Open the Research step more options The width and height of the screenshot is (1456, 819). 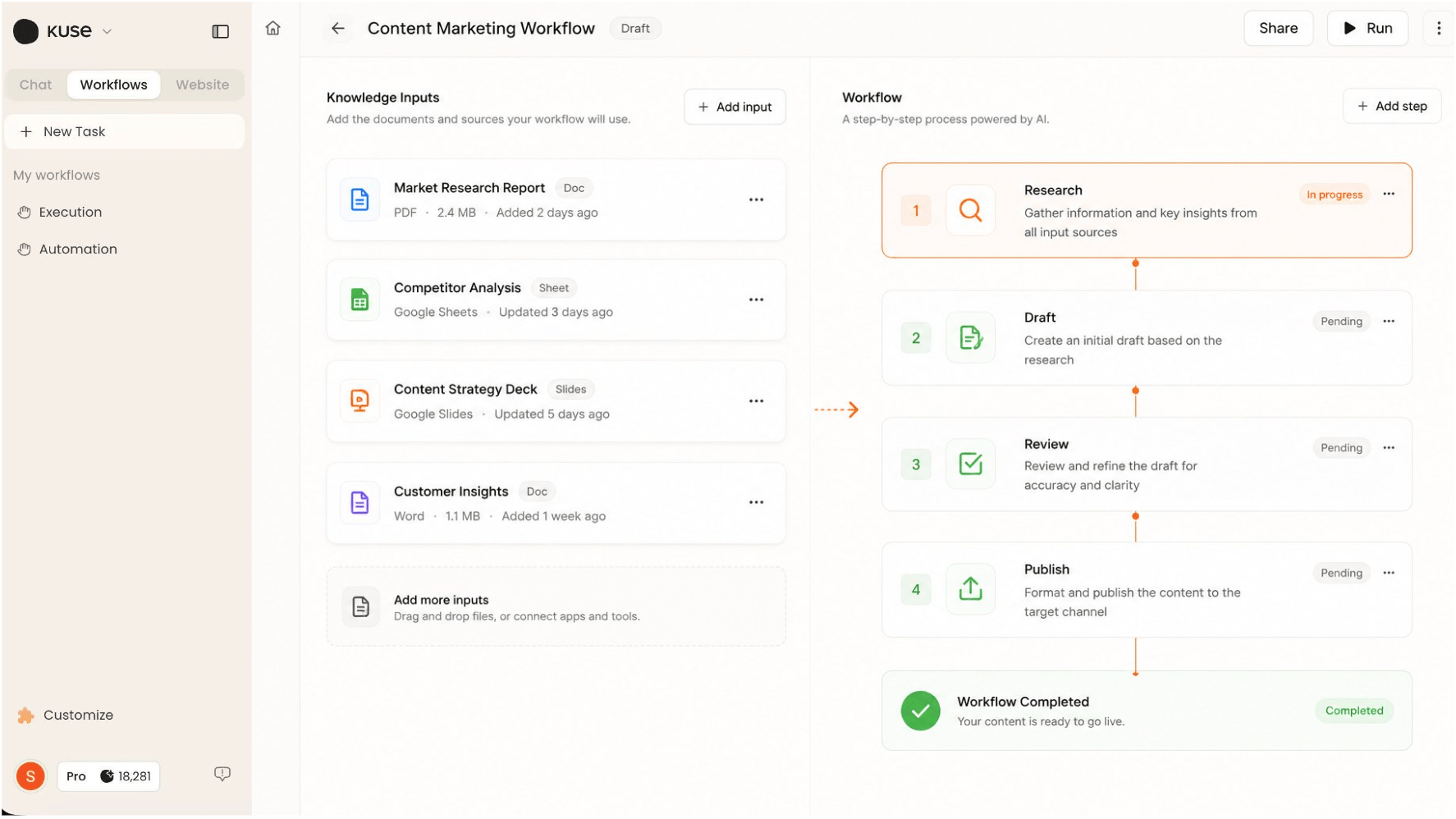tap(1388, 194)
